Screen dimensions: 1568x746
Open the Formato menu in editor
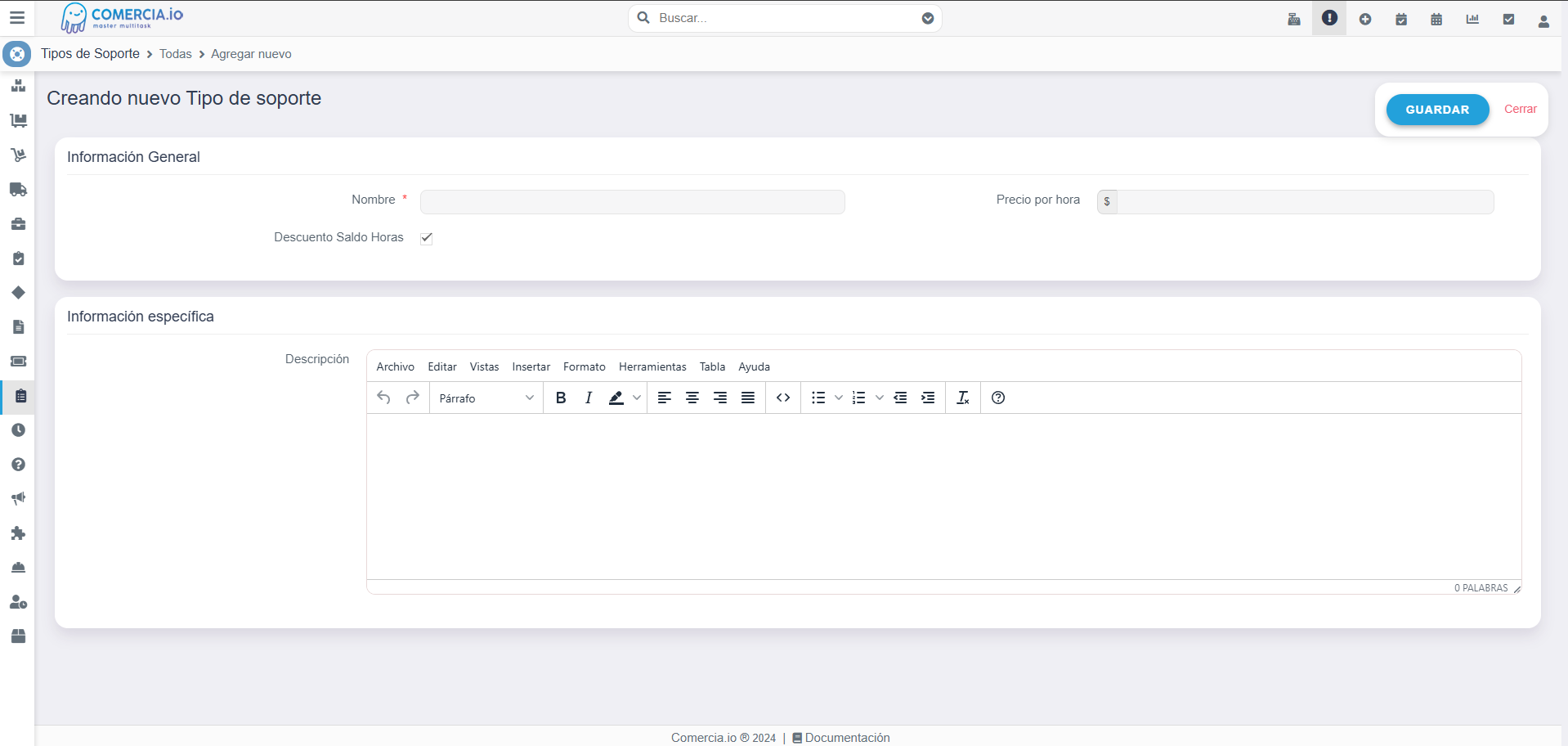click(584, 366)
